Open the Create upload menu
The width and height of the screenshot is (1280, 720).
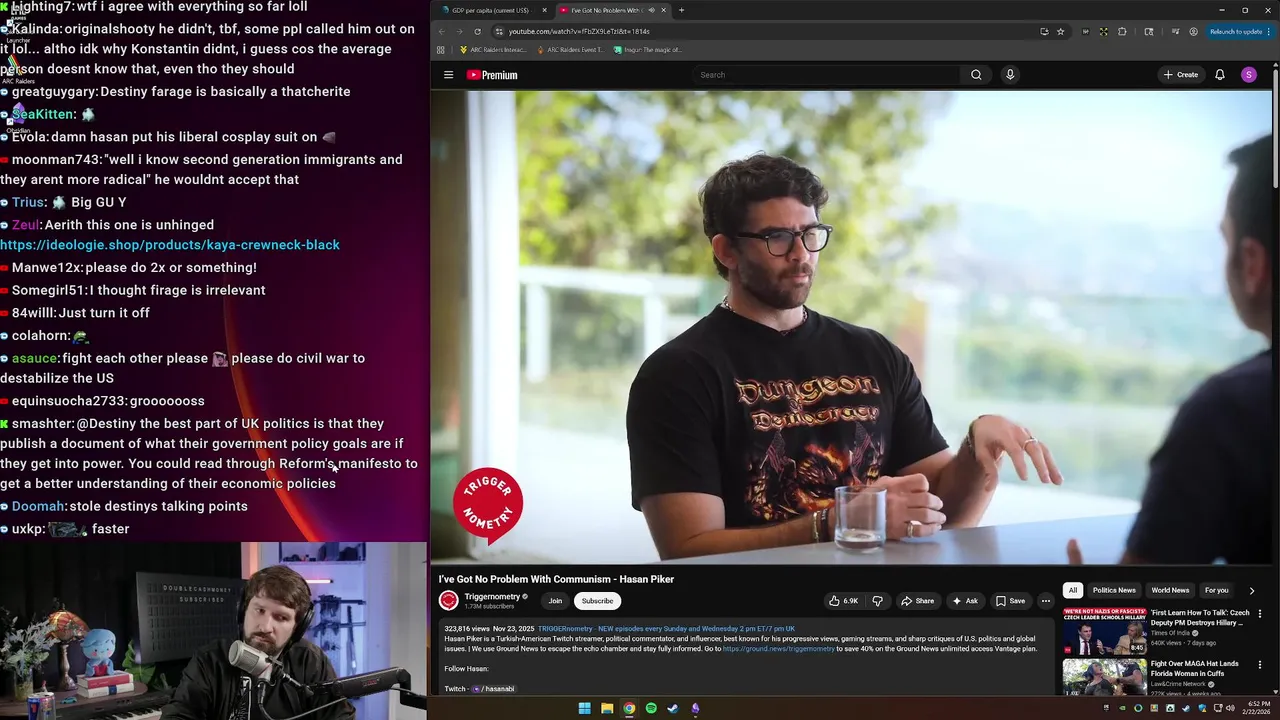point(1180,75)
